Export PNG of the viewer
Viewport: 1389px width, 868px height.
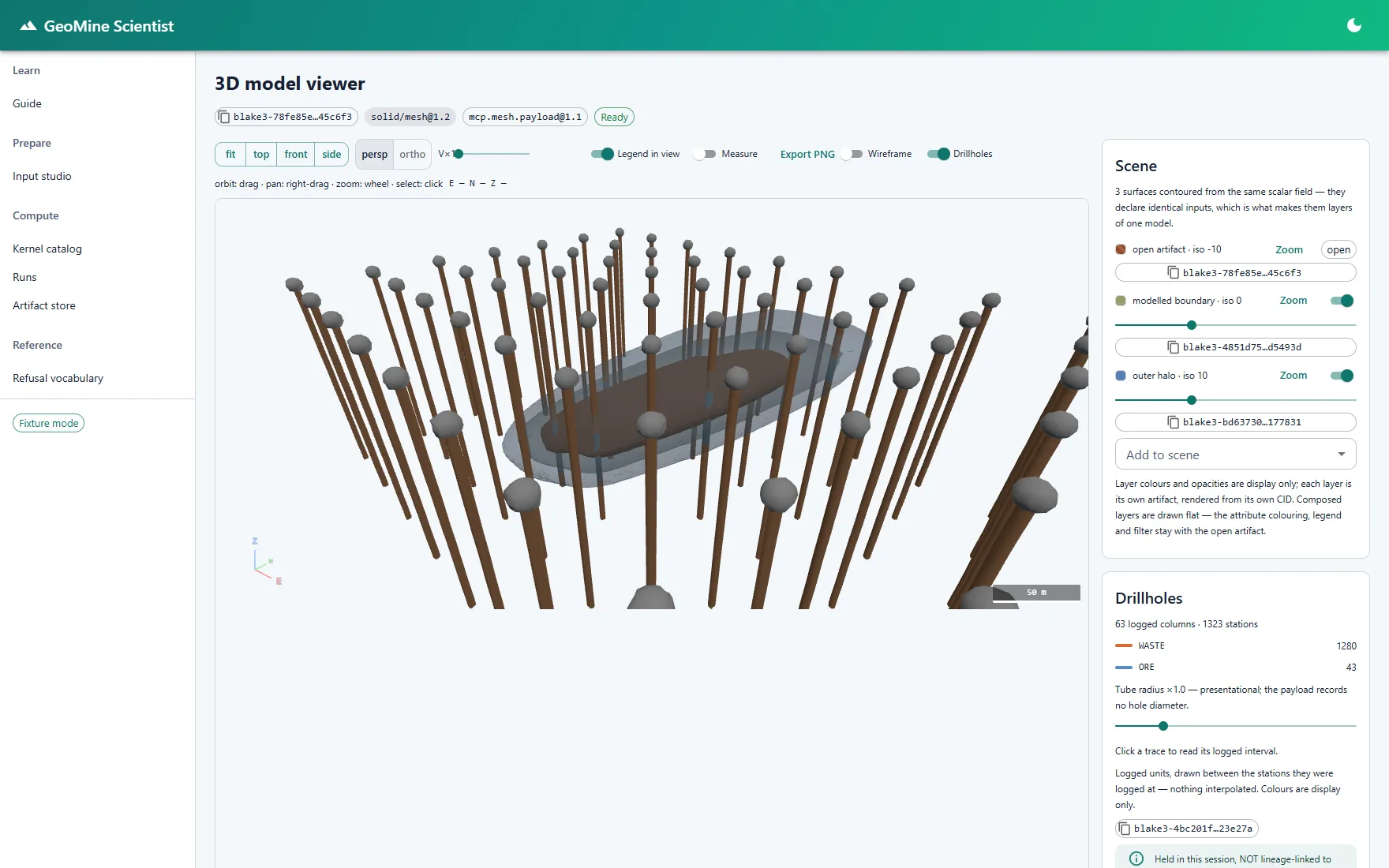[x=807, y=154]
